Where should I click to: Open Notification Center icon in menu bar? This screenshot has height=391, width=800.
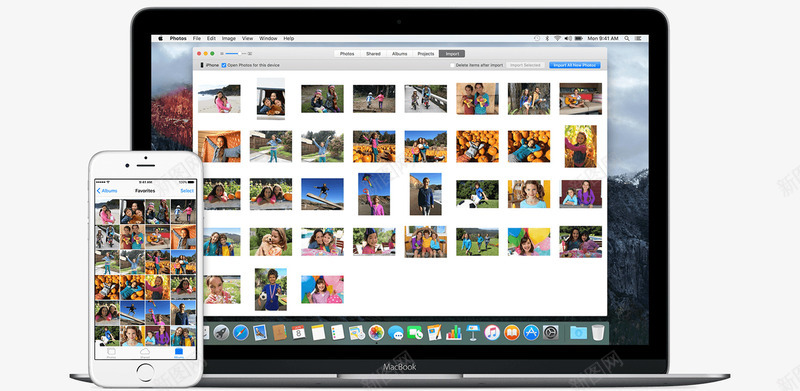point(639,38)
